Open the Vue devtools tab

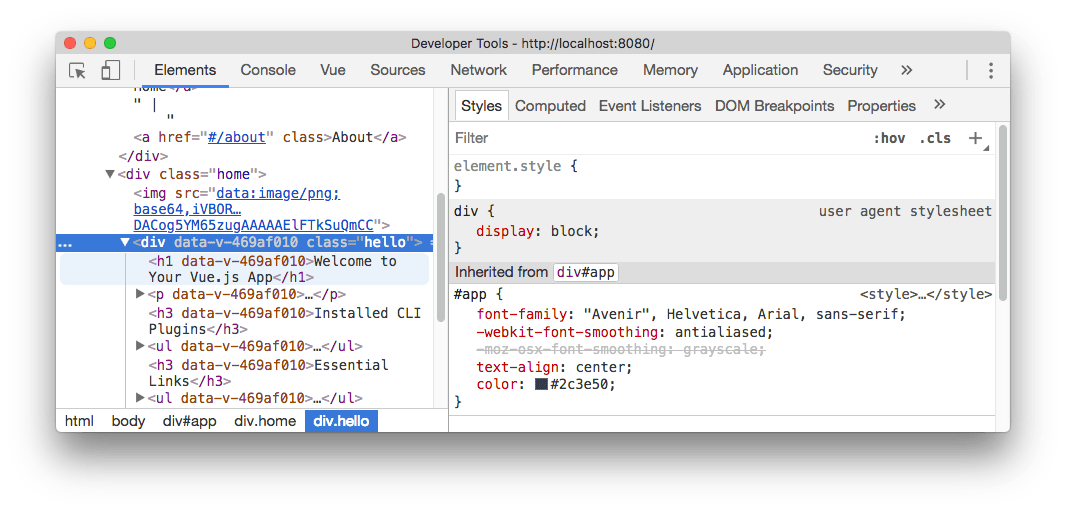click(x=333, y=70)
